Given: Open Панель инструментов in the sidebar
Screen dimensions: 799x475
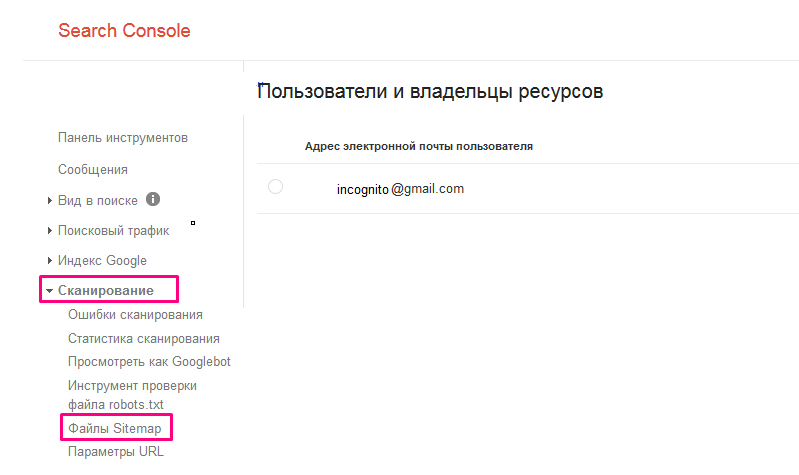Looking at the screenshot, I should pos(123,137).
